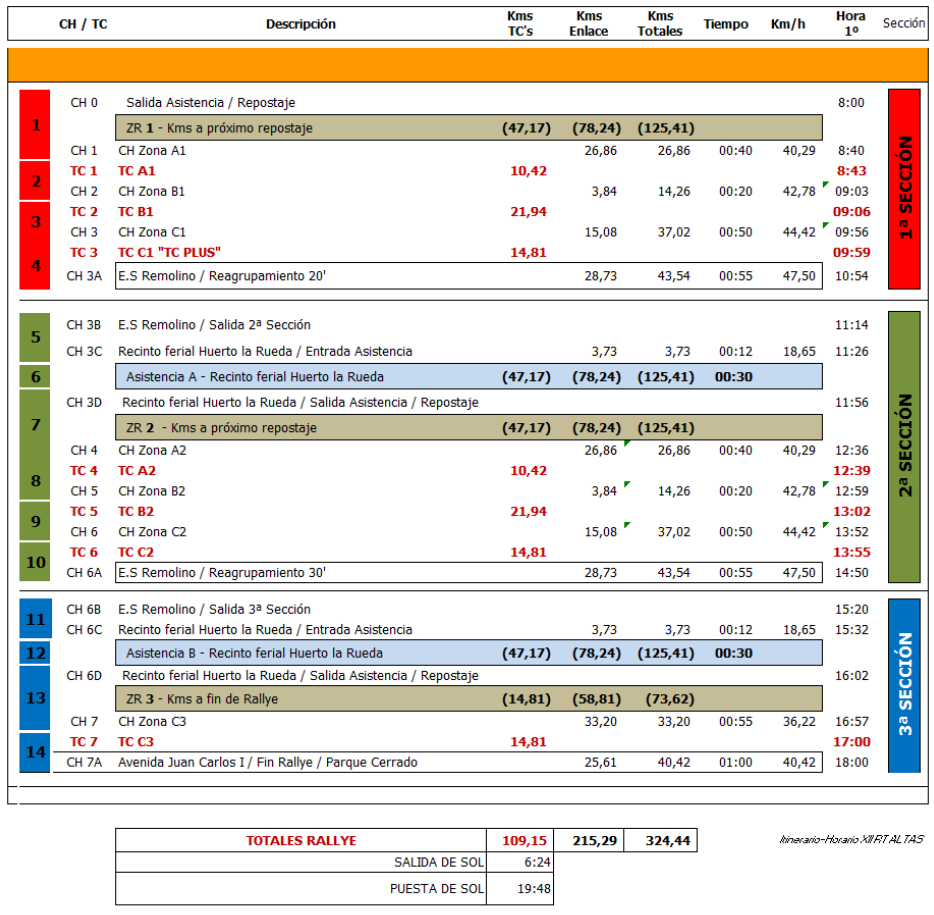This screenshot has height=915, width=934.
Task: Click the red block numbered 1
Action: click(35, 125)
